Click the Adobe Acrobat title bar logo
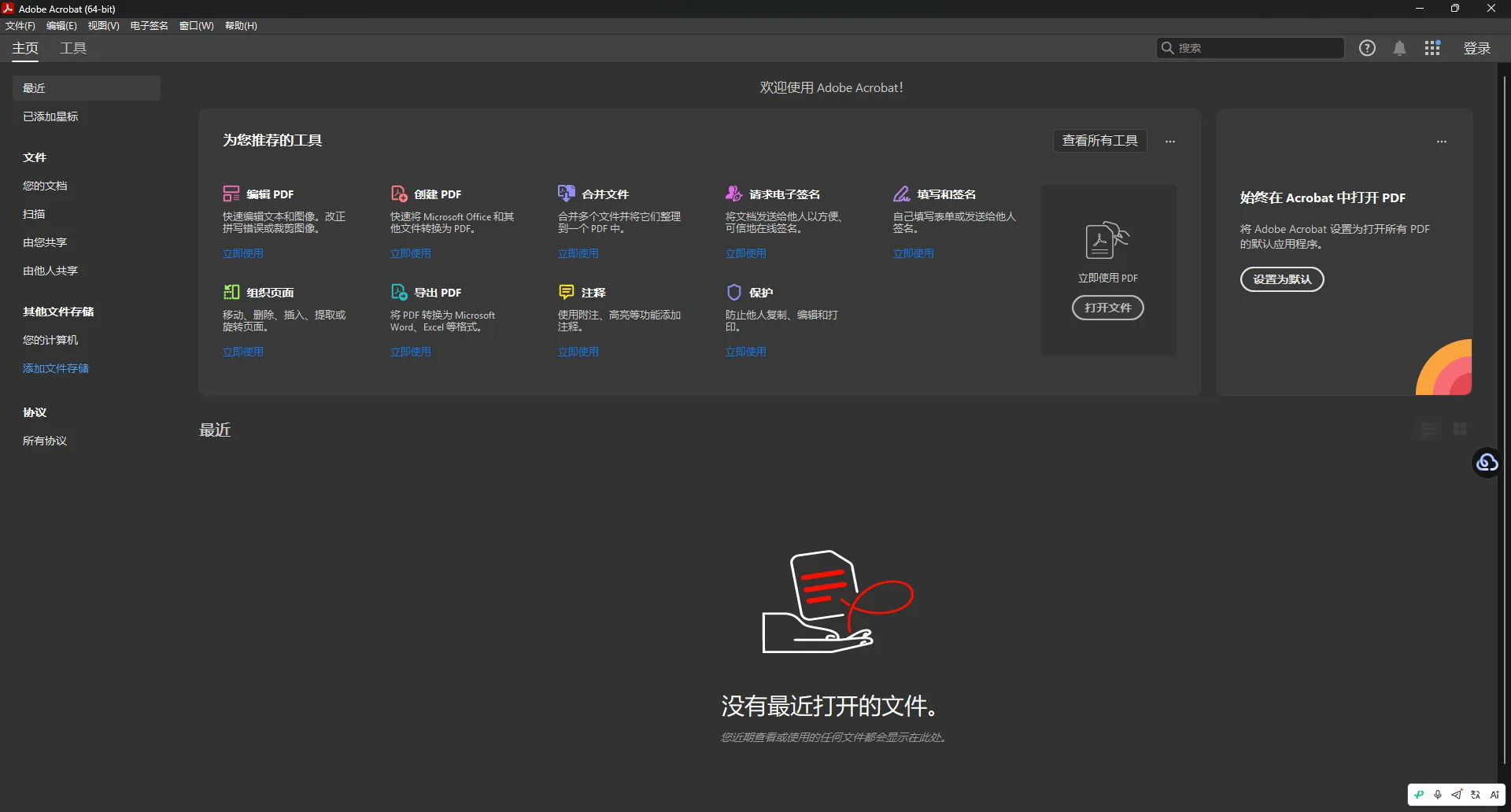This screenshot has height=812, width=1511. tap(9, 9)
